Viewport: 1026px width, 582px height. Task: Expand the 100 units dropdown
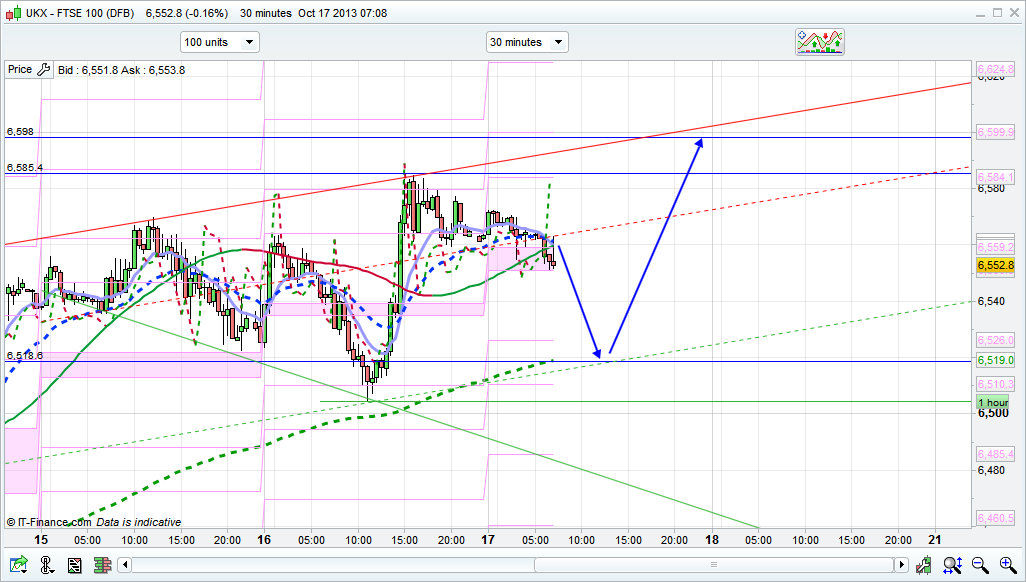[219, 42]
